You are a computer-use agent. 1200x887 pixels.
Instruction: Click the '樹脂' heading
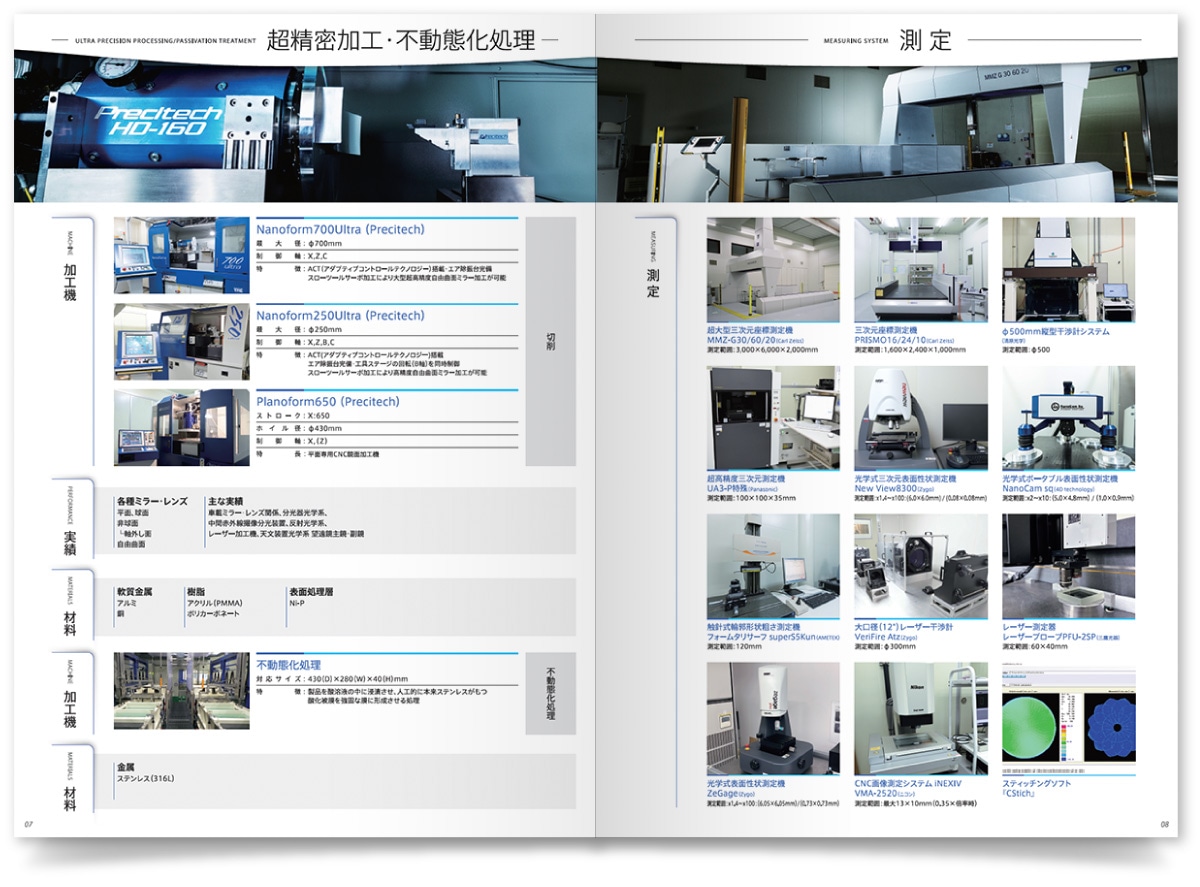(196, 592)
